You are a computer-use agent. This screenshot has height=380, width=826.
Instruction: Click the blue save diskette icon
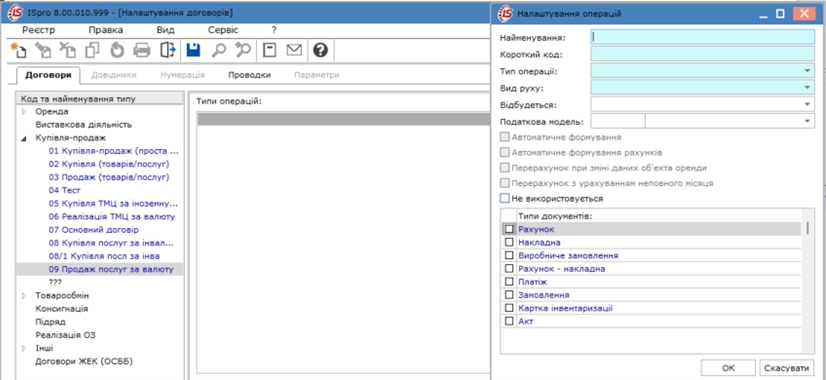tap(193, 50)
